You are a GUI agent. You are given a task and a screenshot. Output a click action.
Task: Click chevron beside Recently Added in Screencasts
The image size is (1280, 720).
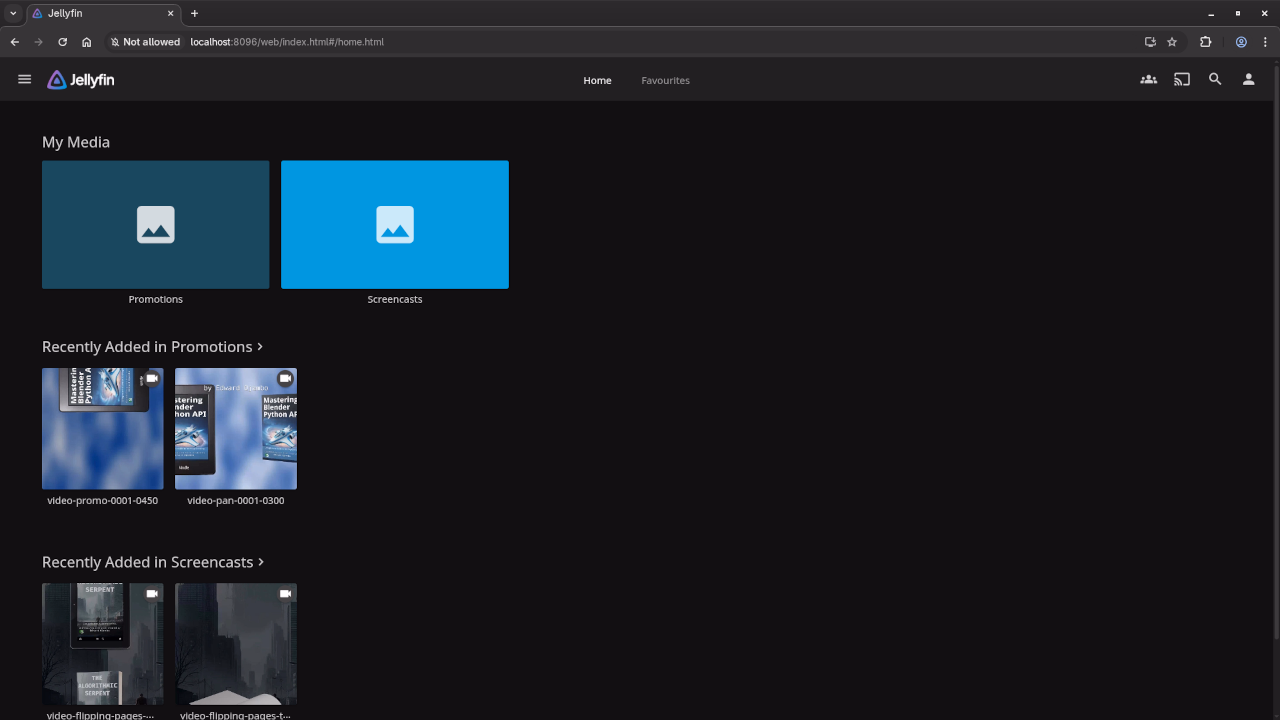[261, 562]
